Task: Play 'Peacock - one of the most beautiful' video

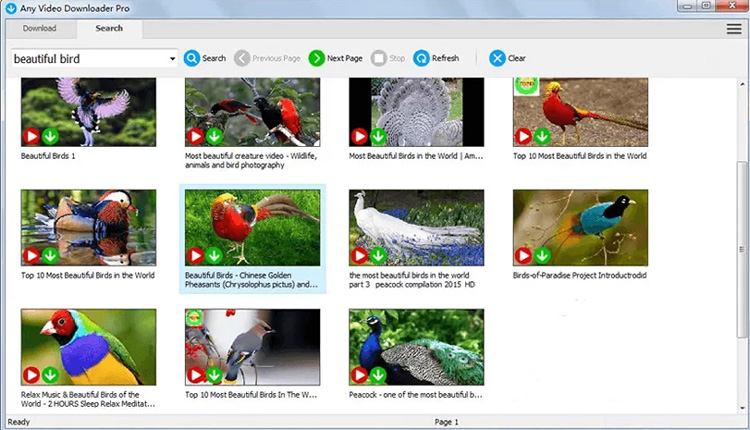Action: [x=359, y=375]
